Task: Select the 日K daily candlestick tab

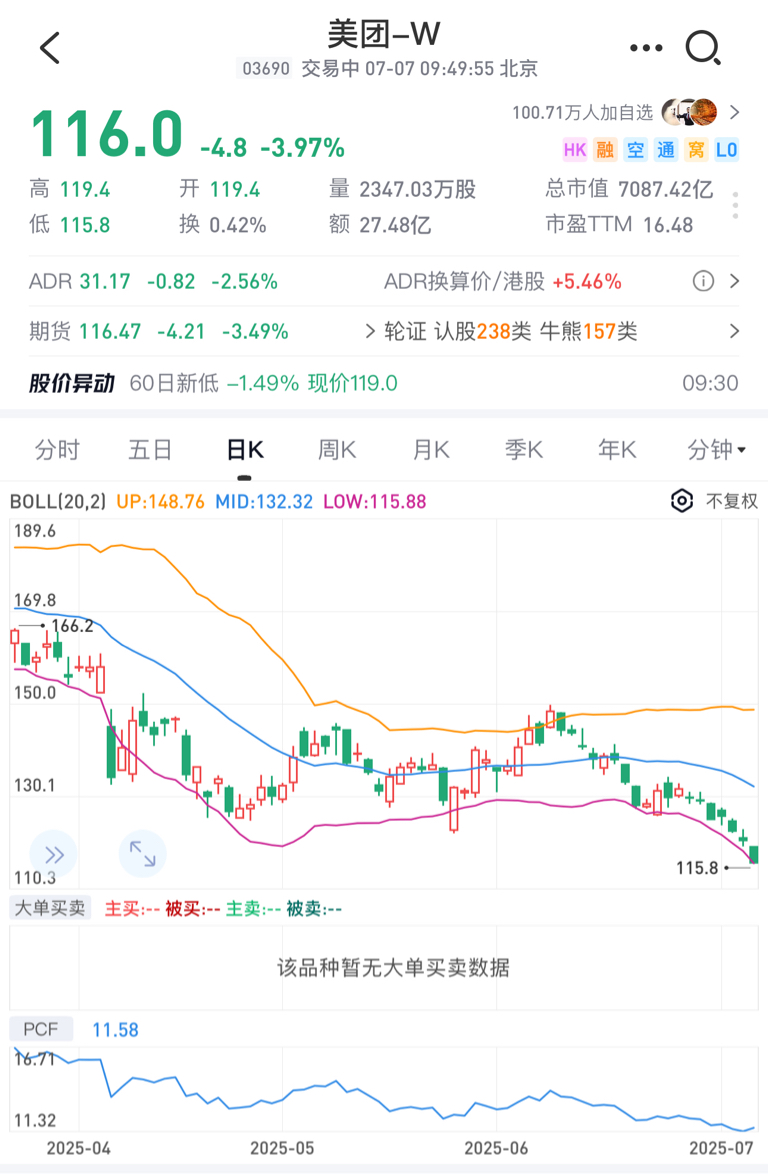Action: (x=245, y=450)
